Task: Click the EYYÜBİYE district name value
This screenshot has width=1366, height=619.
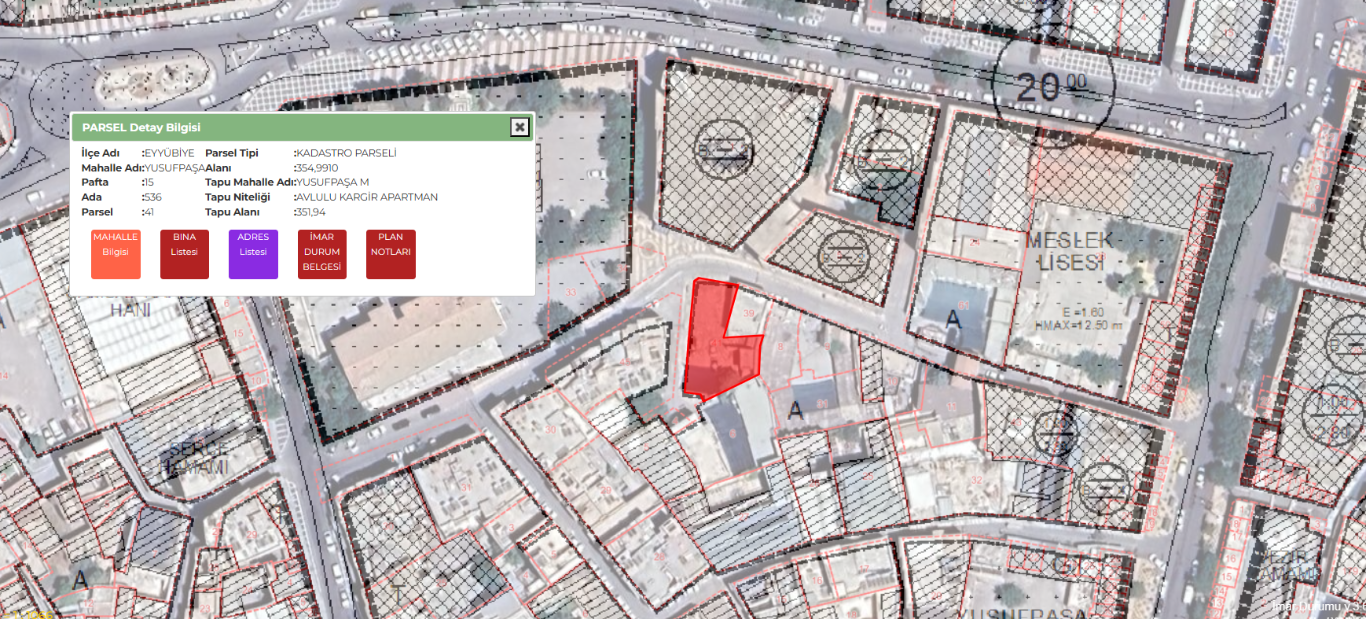Action: pyautogui.click(x=170, y=153)
